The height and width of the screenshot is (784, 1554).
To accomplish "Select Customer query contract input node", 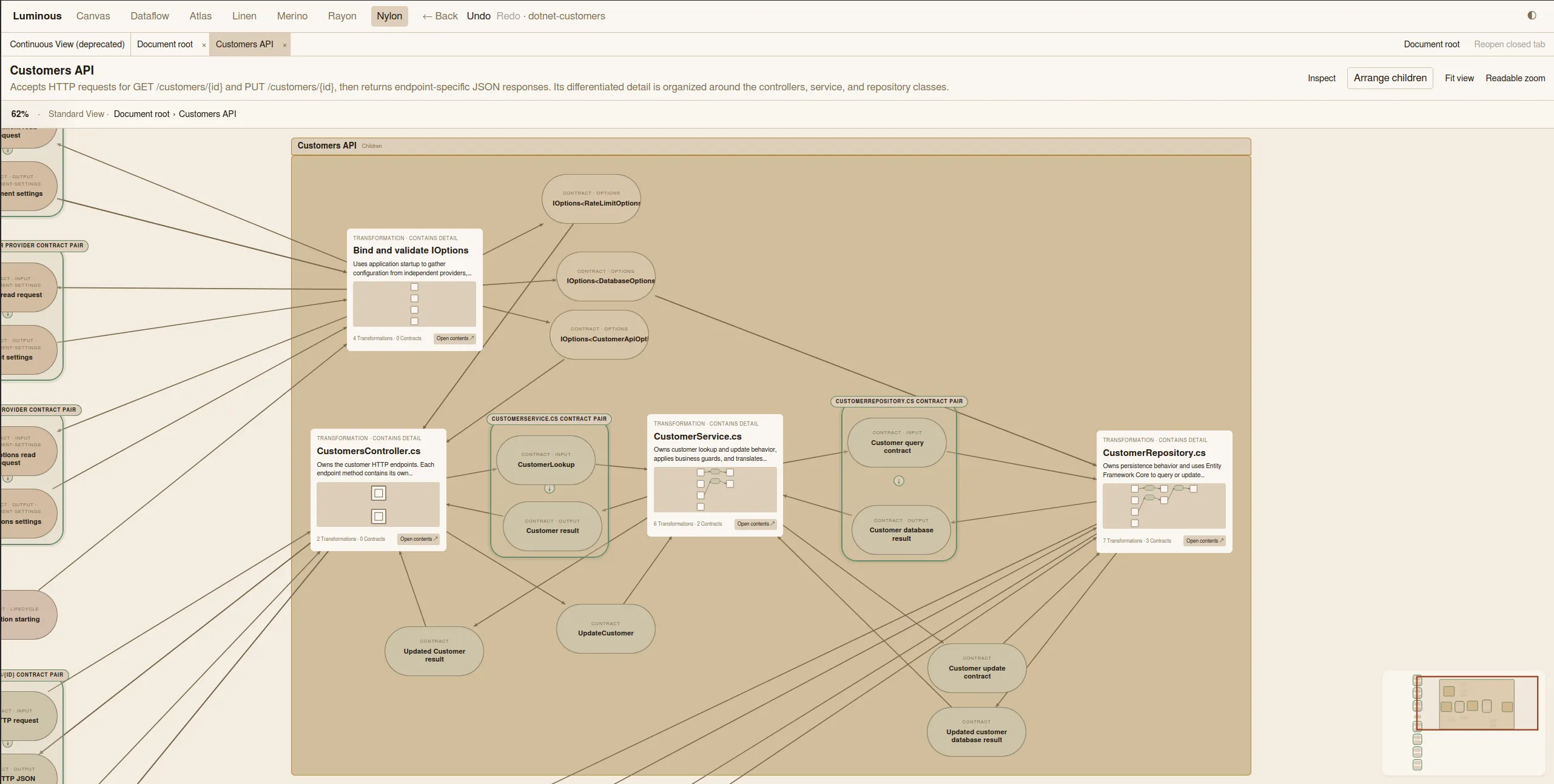I will pos(897,443).
